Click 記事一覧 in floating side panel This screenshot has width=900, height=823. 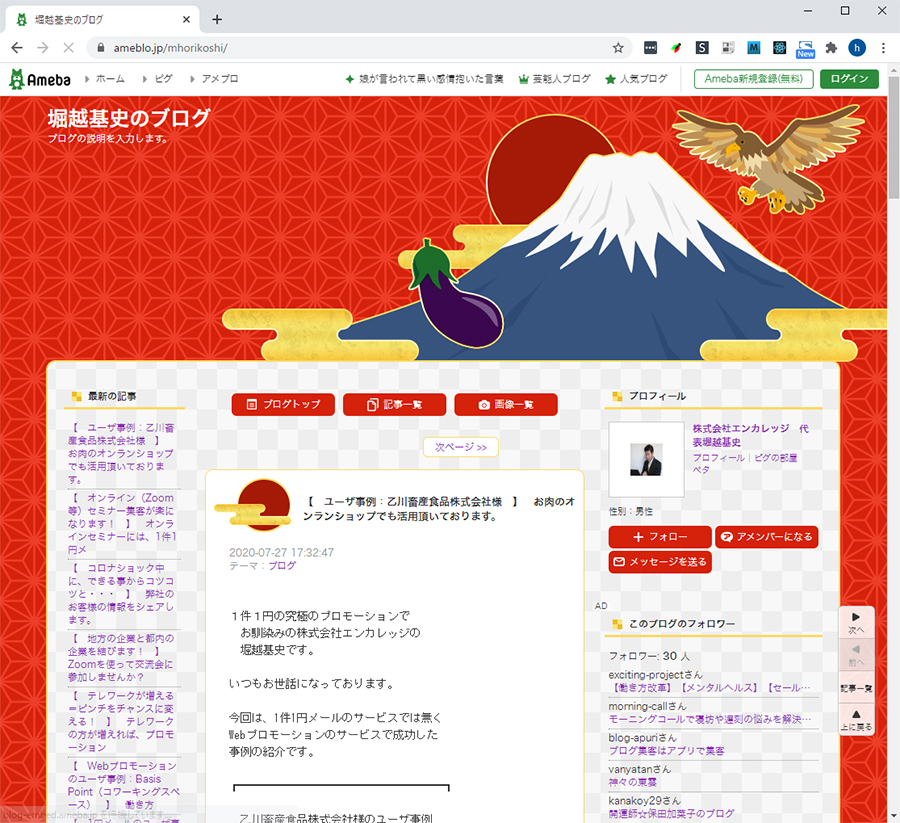[856, 688]
